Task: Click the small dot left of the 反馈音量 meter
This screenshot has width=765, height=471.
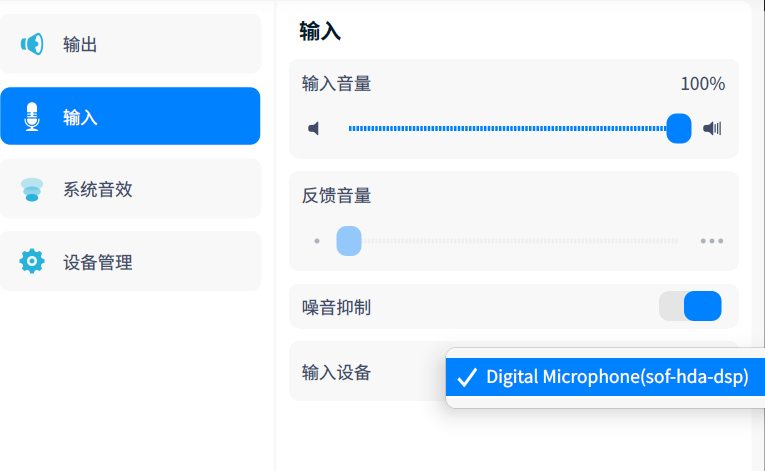Action: point(317,241)
